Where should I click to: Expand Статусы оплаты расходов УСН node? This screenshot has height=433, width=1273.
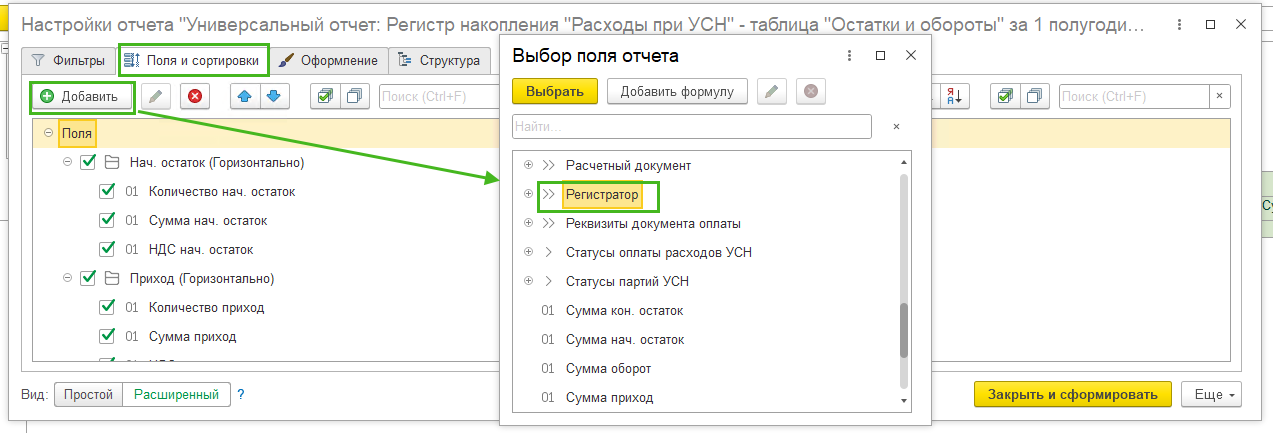(x=528, y=252)
